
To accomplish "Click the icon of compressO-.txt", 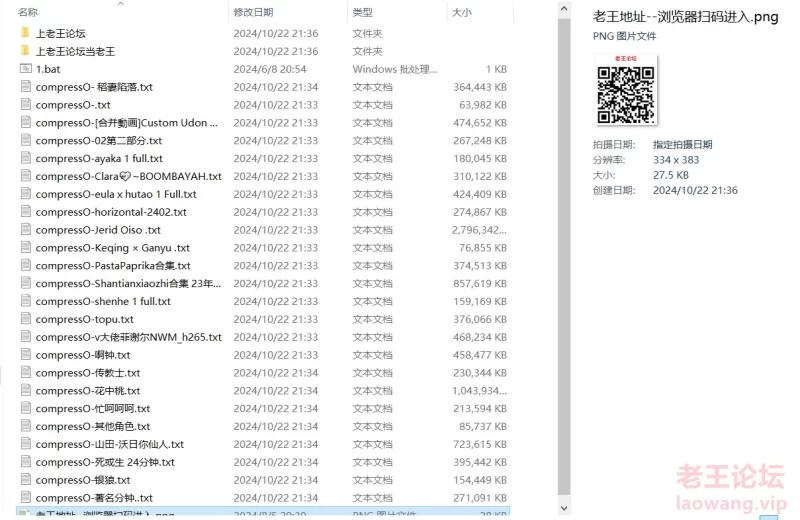I will [x=26, y=104].
